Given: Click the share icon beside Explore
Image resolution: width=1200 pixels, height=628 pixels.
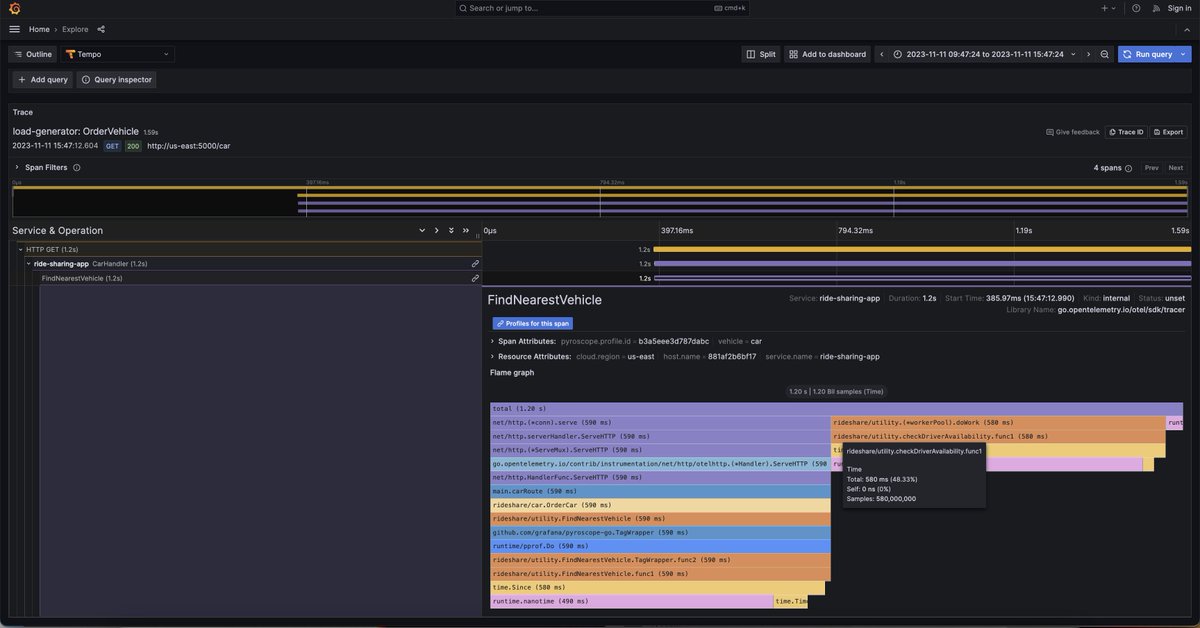Looking at the screenshot, I should (101, 29).
